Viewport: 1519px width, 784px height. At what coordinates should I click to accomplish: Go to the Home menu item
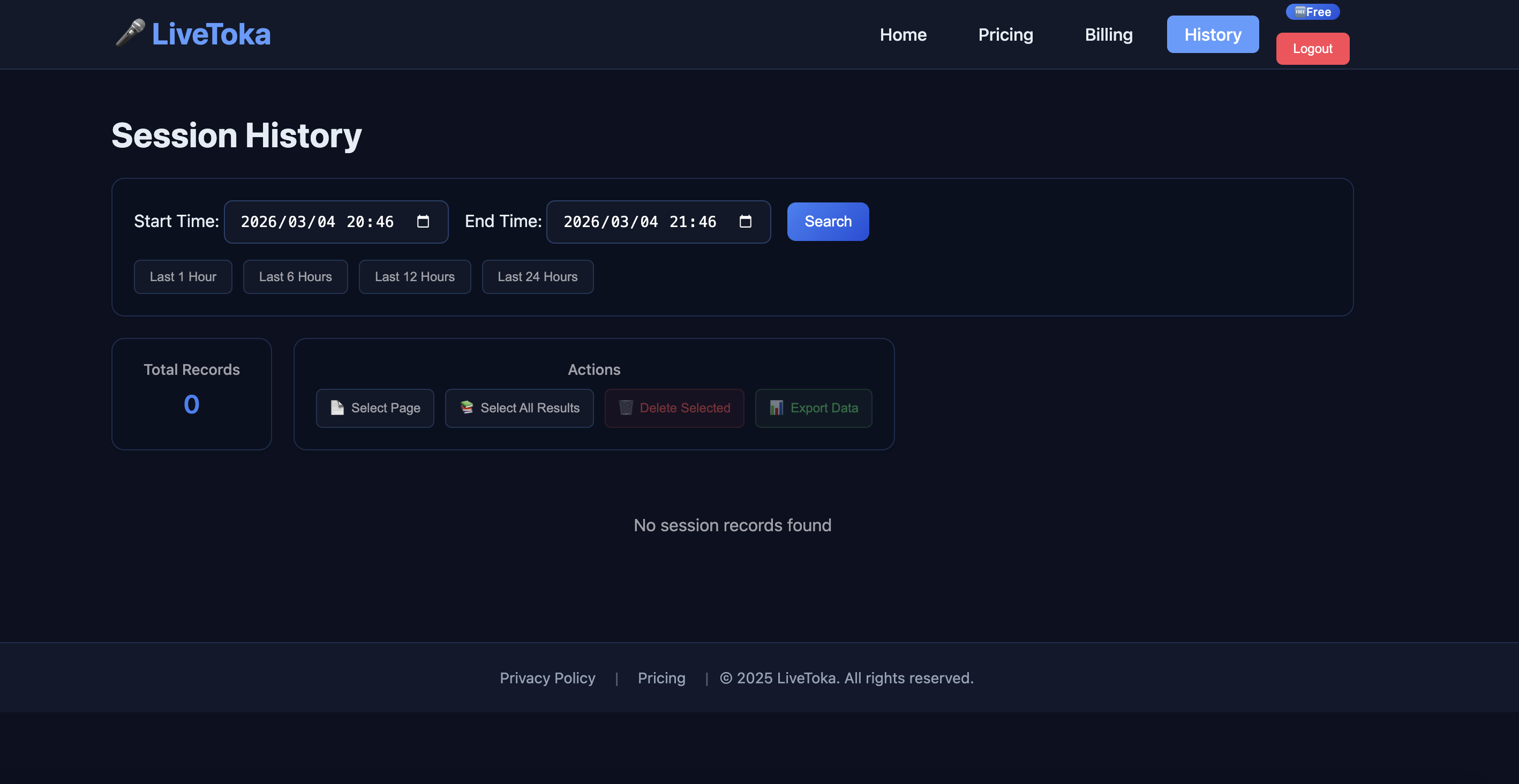point(903,35)
